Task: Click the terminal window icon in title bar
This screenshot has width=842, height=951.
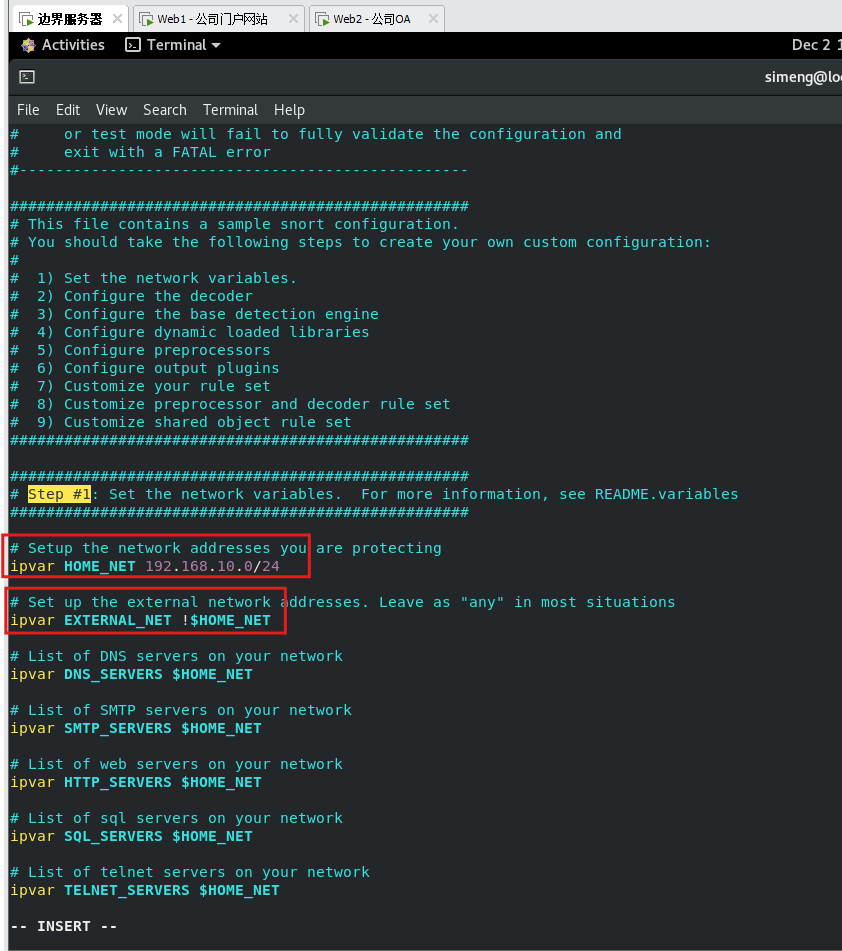Action: [x=27, y=77]
